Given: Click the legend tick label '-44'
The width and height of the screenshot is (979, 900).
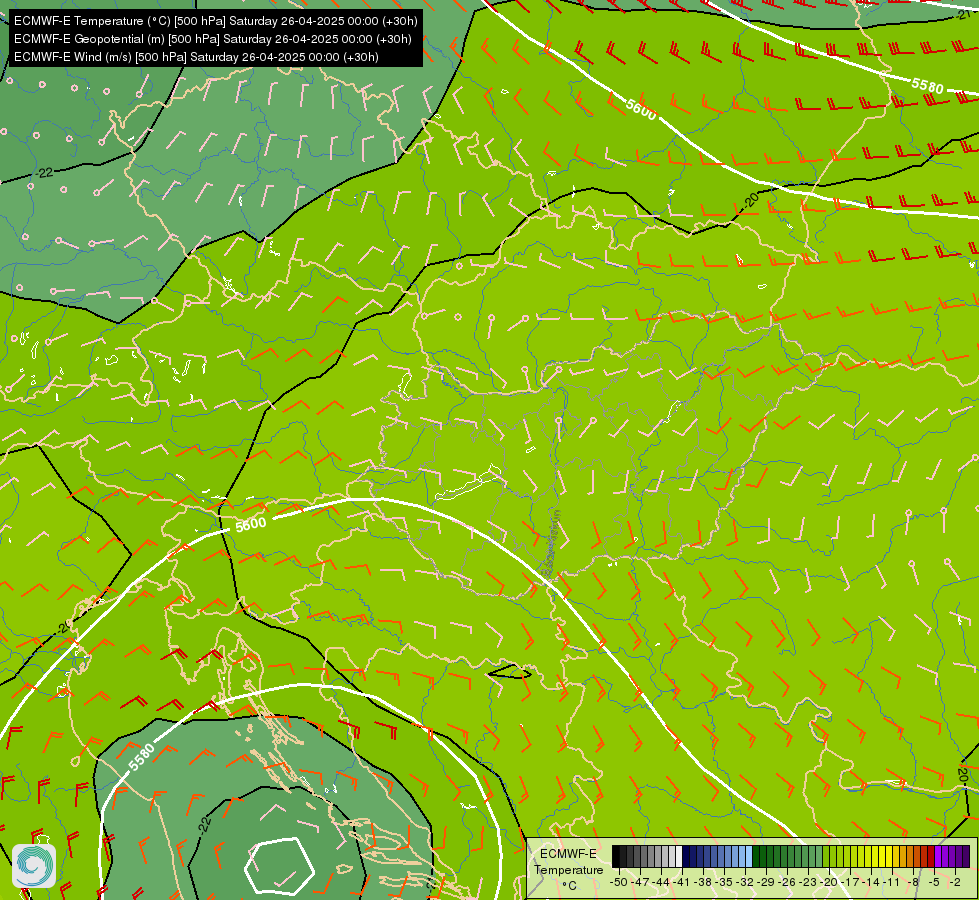Looking at the screenshot, I should [661, 882].
